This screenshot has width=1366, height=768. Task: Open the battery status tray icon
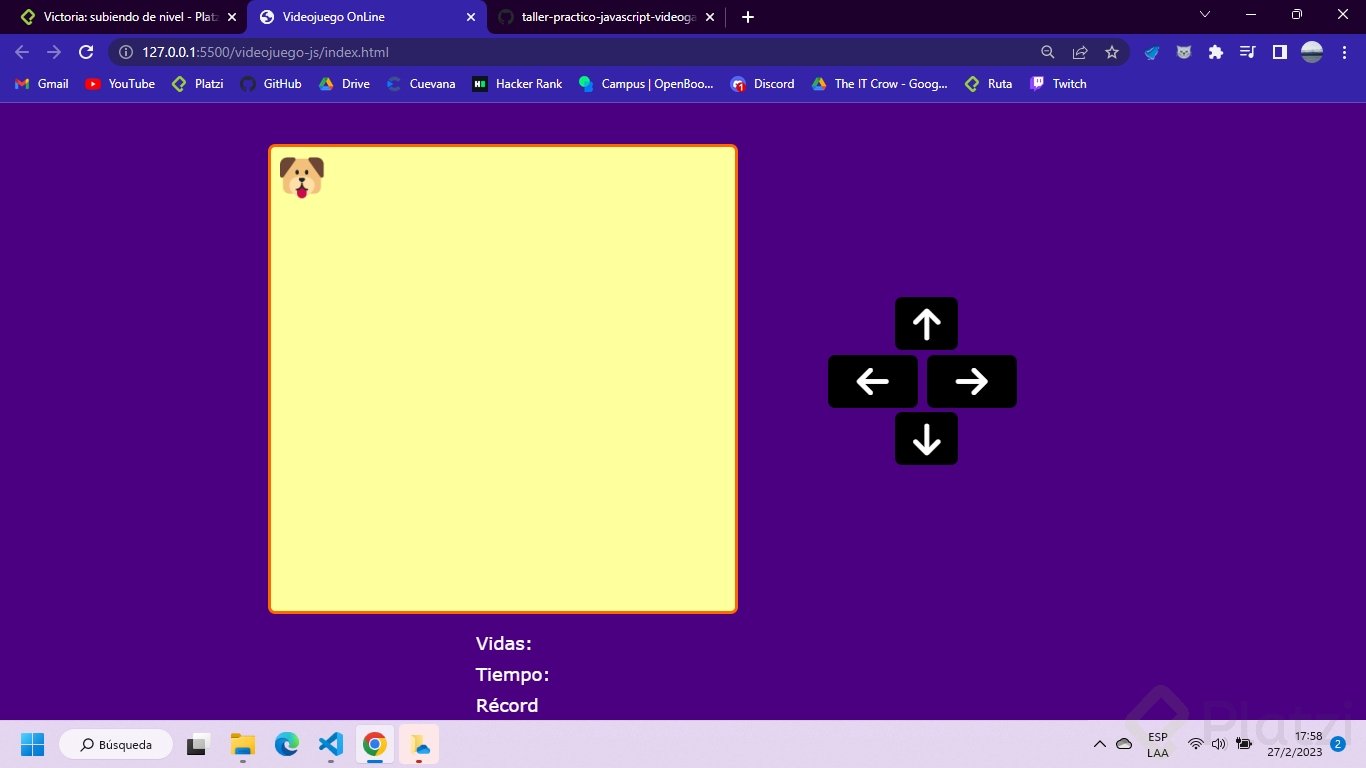[1244, 744]
